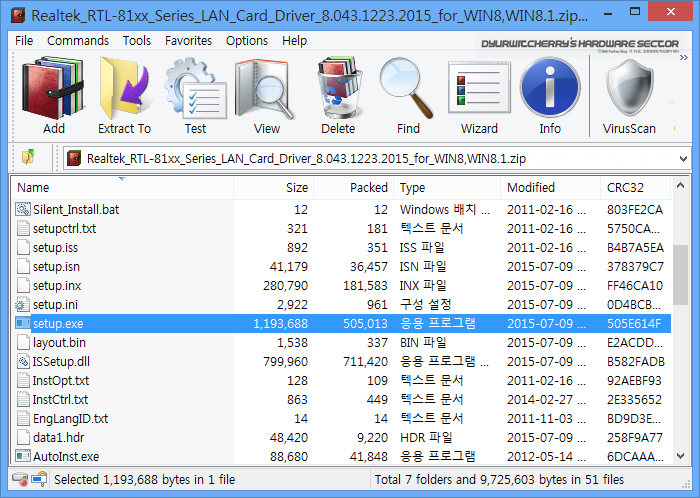This screenshot has height=498, width=700.
Task: Sort by Type column header
Action: pos(447,188)
